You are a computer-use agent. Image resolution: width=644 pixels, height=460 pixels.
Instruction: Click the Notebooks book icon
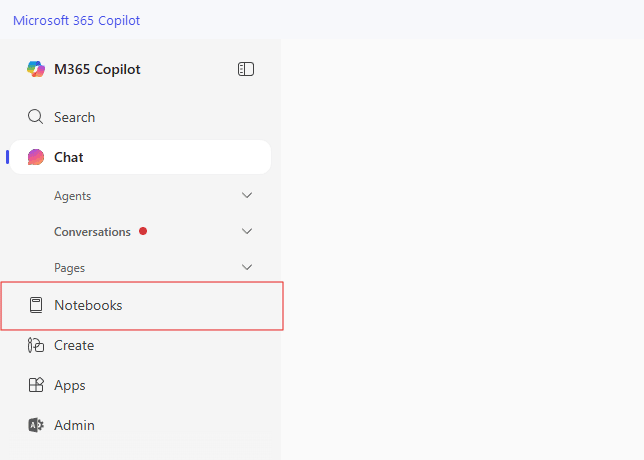coord(36,305)
